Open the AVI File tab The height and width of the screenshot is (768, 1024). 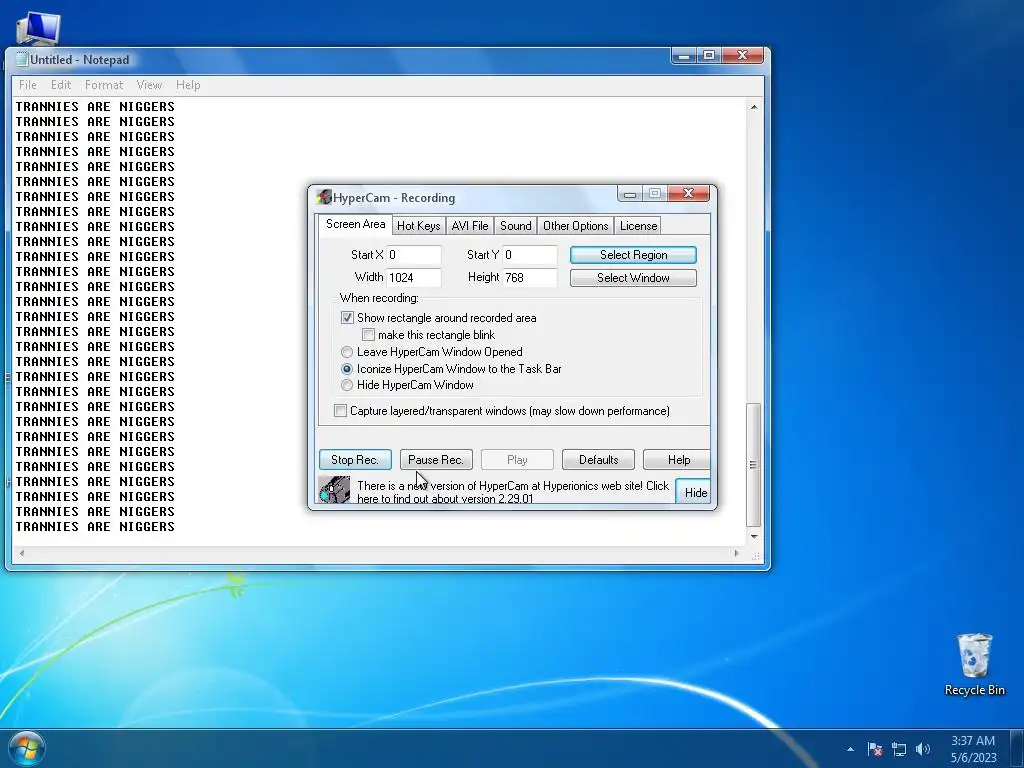click(x=470, y=226)
